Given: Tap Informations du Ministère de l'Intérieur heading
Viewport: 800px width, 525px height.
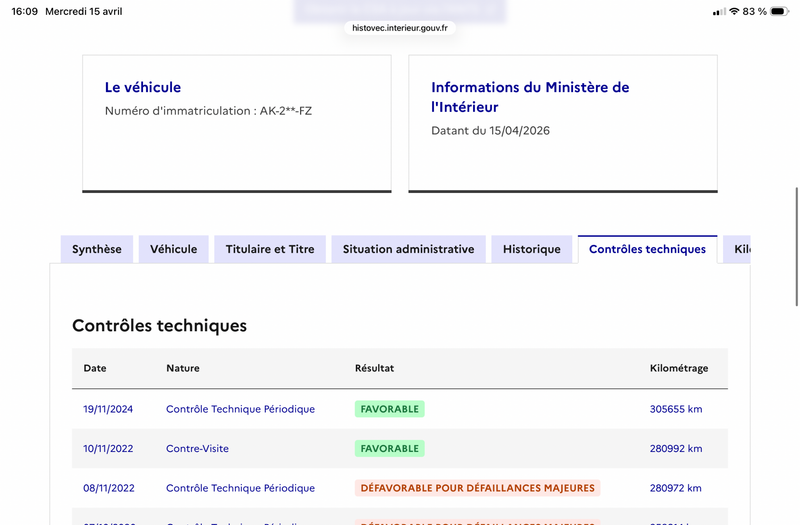Looking at the screenshot, I should coord(530,97).
